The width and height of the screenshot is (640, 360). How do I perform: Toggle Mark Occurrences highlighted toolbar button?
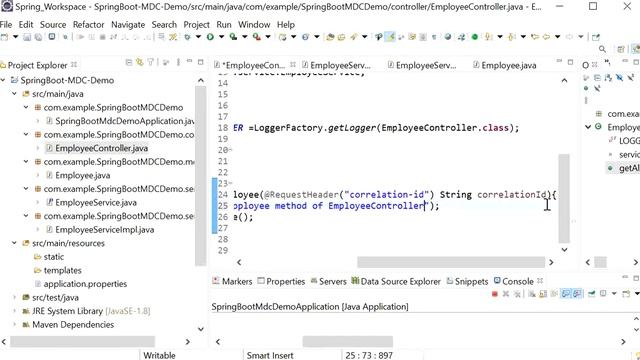(391, 37)
